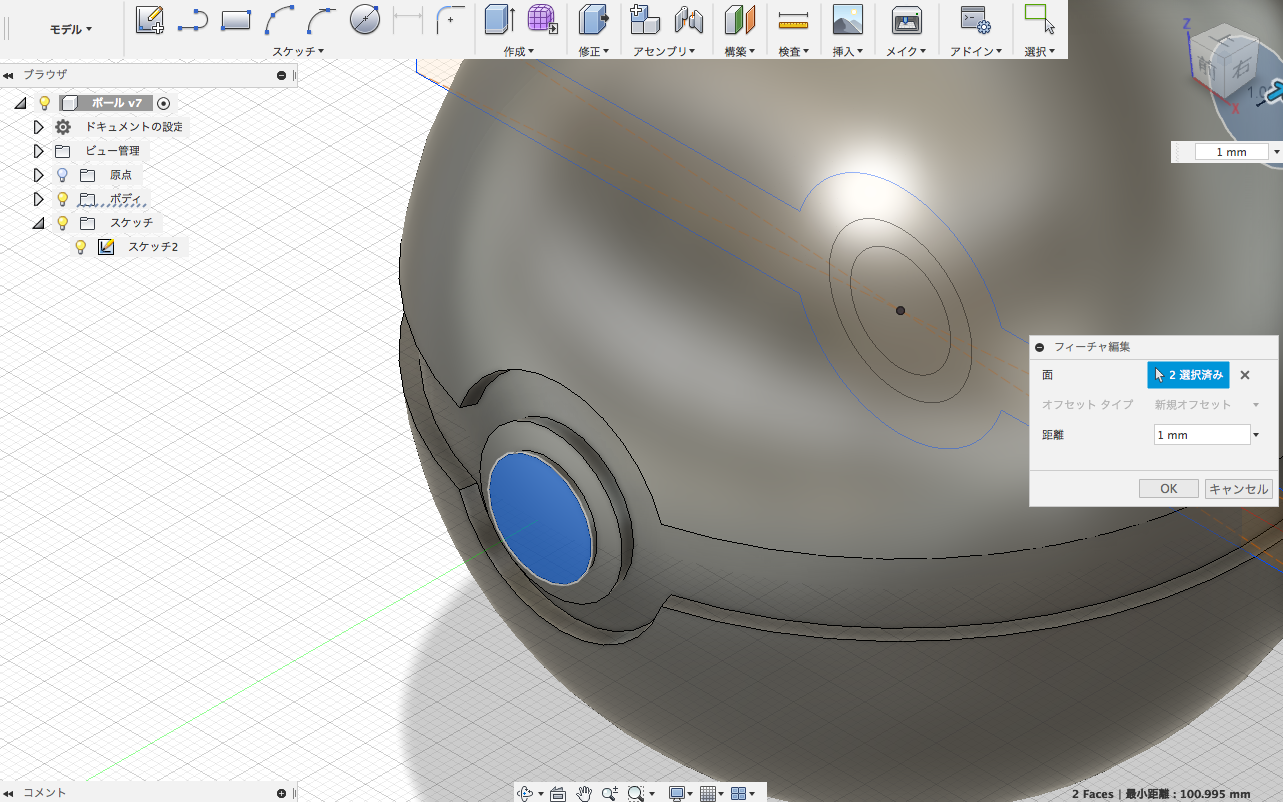Click the Create Sketch icon in the toolbar

(149, 19)
